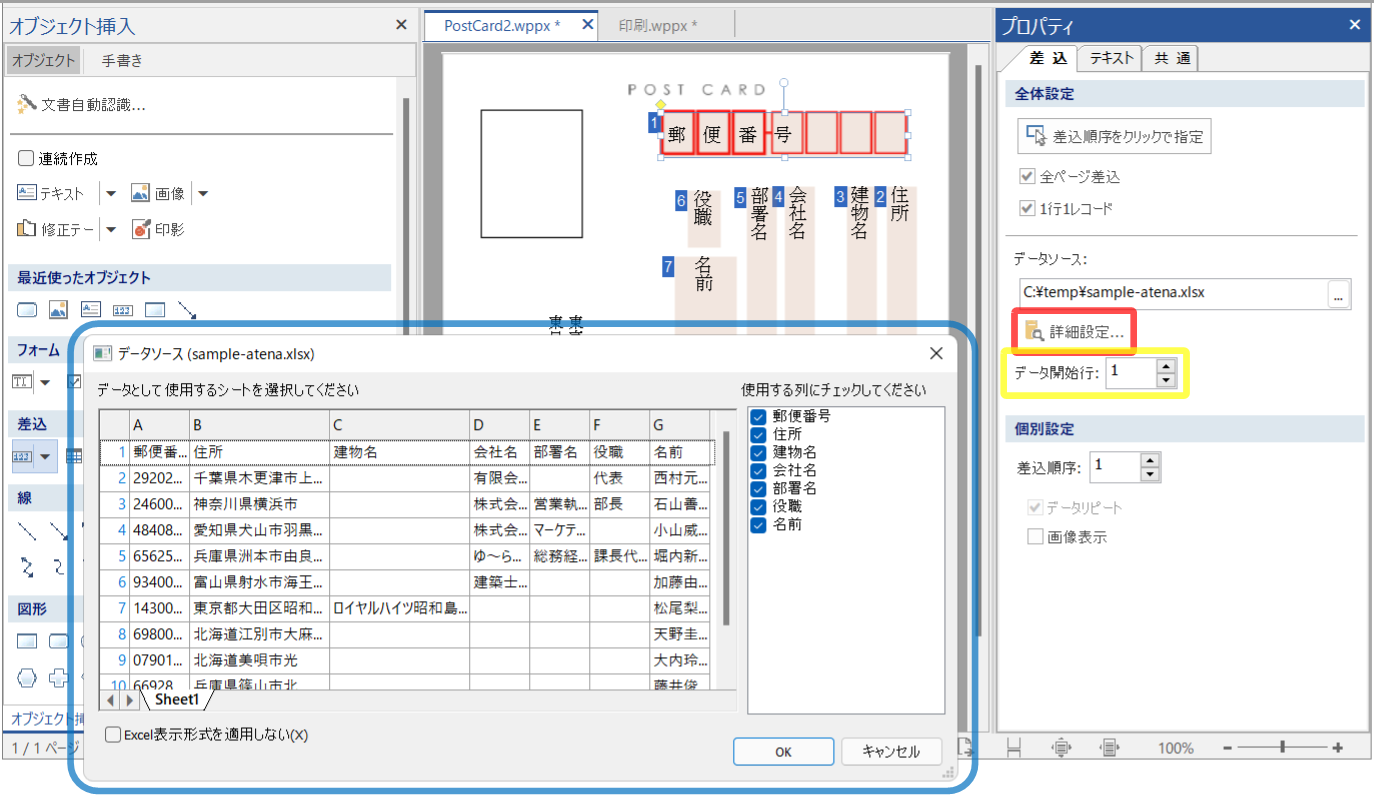Click the zoom in plus icon

[x=1338, y=747]
